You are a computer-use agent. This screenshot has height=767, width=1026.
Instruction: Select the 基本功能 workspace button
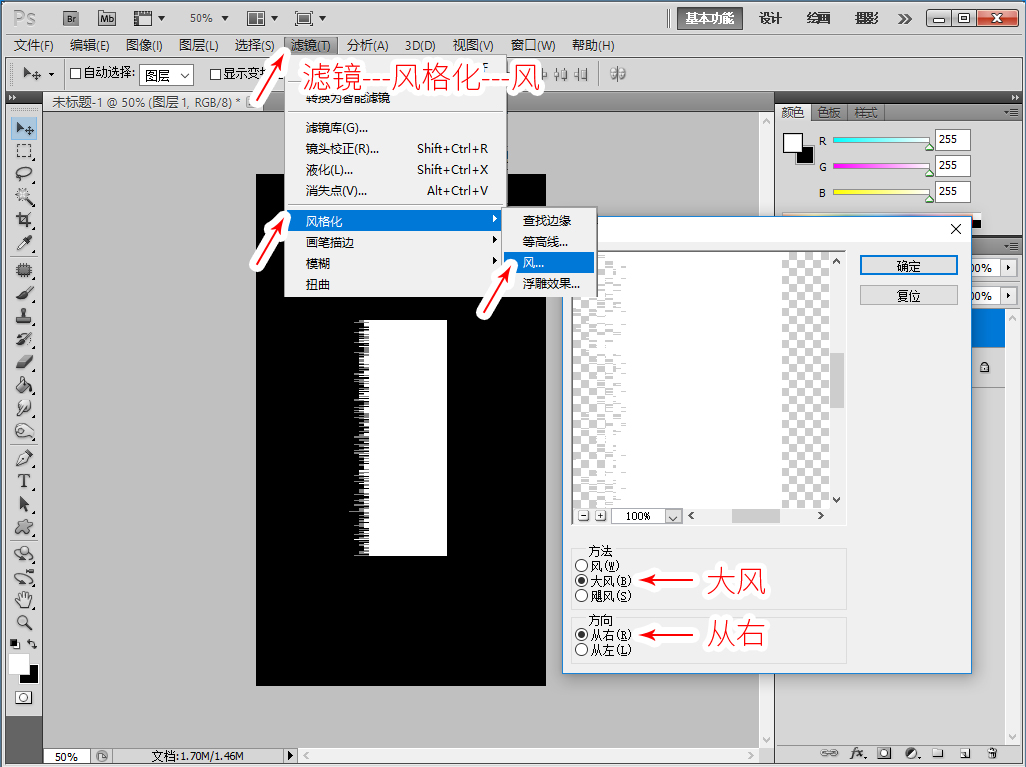(709, 18)
